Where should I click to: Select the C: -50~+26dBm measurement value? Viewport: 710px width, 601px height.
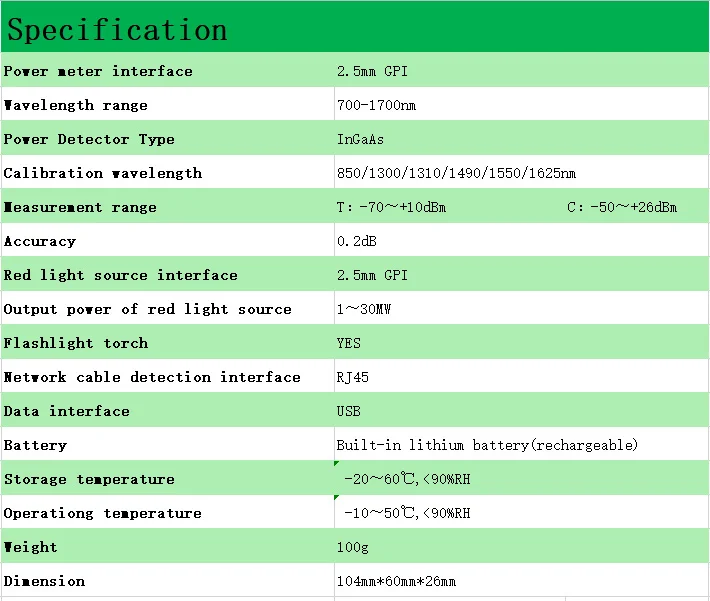coord(622,207)
